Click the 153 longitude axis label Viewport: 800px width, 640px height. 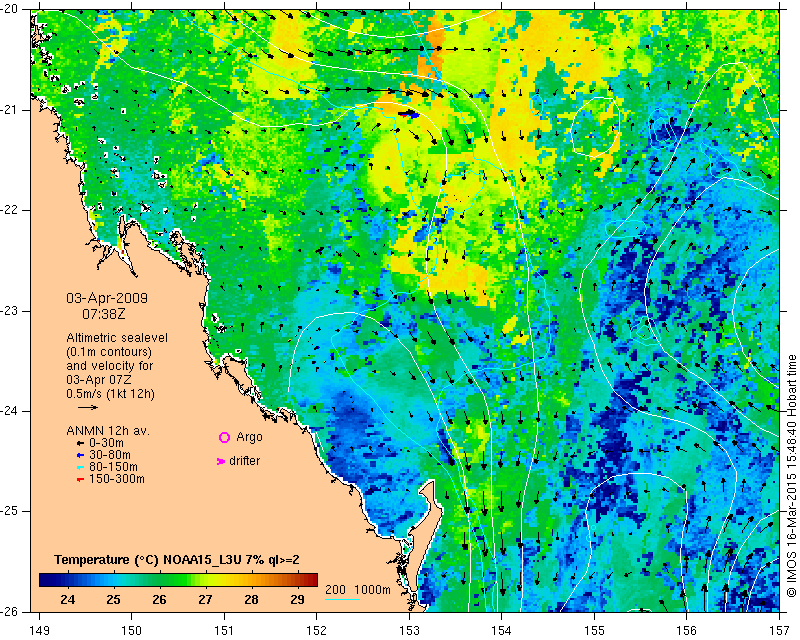(x=409, y=631)
